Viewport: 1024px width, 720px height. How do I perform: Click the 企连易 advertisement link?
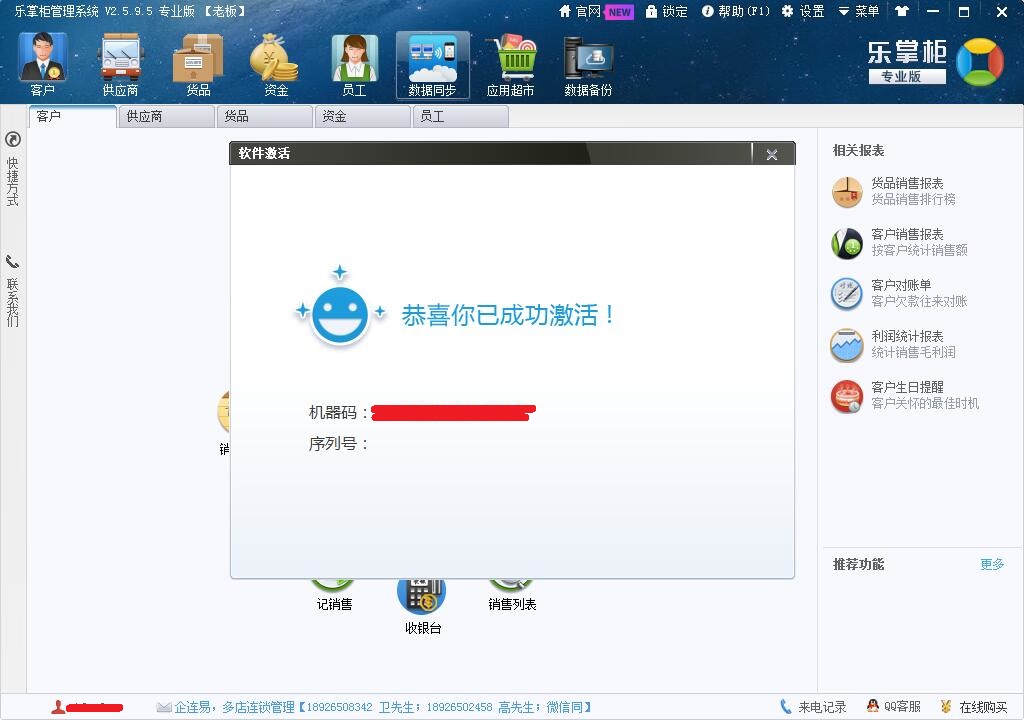(374, 707)
